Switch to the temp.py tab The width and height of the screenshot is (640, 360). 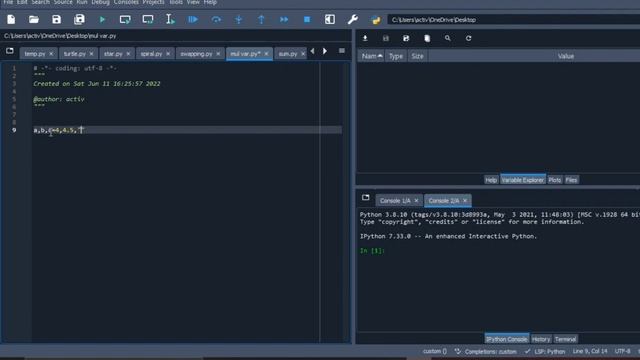(35, 53)
